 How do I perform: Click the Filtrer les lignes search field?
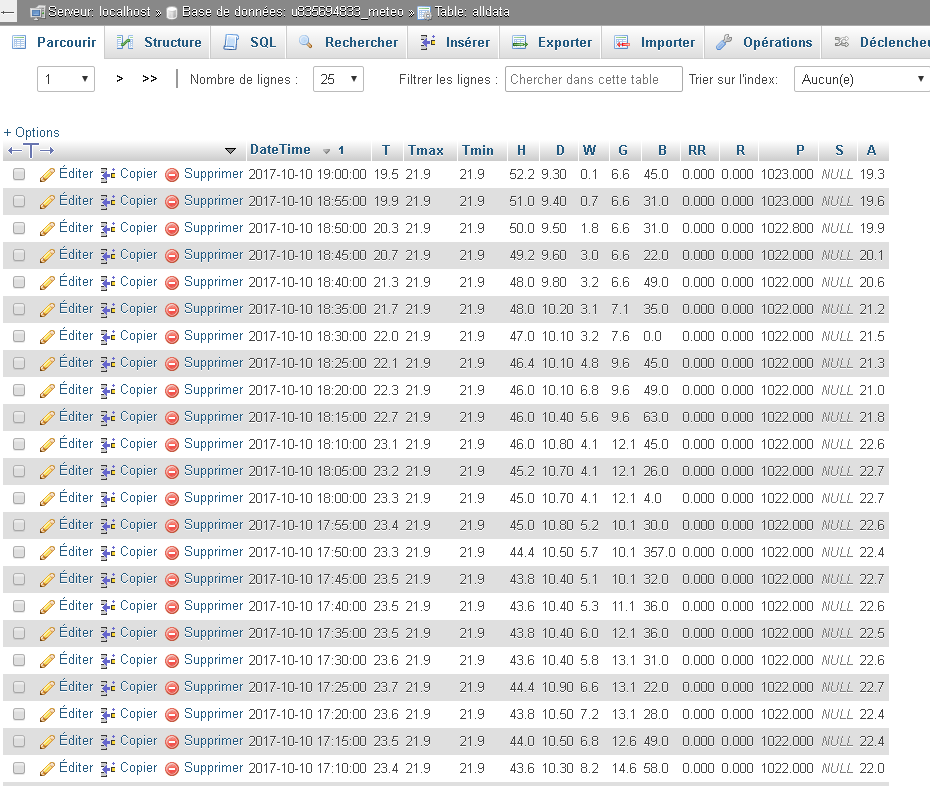pyautogui.click(x=593, y=79)
